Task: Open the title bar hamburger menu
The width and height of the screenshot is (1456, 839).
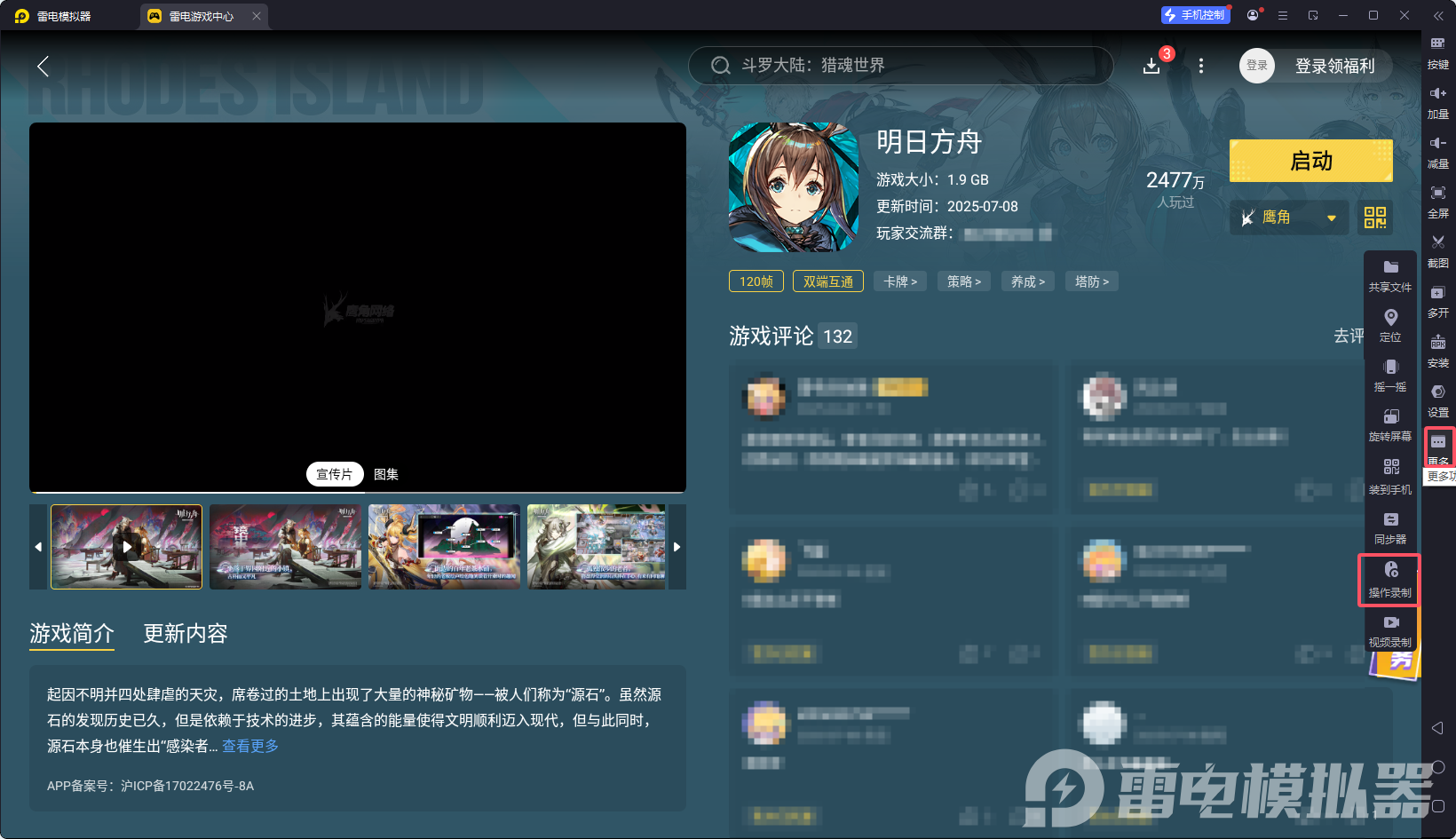Action: (x=1283, y=15)
